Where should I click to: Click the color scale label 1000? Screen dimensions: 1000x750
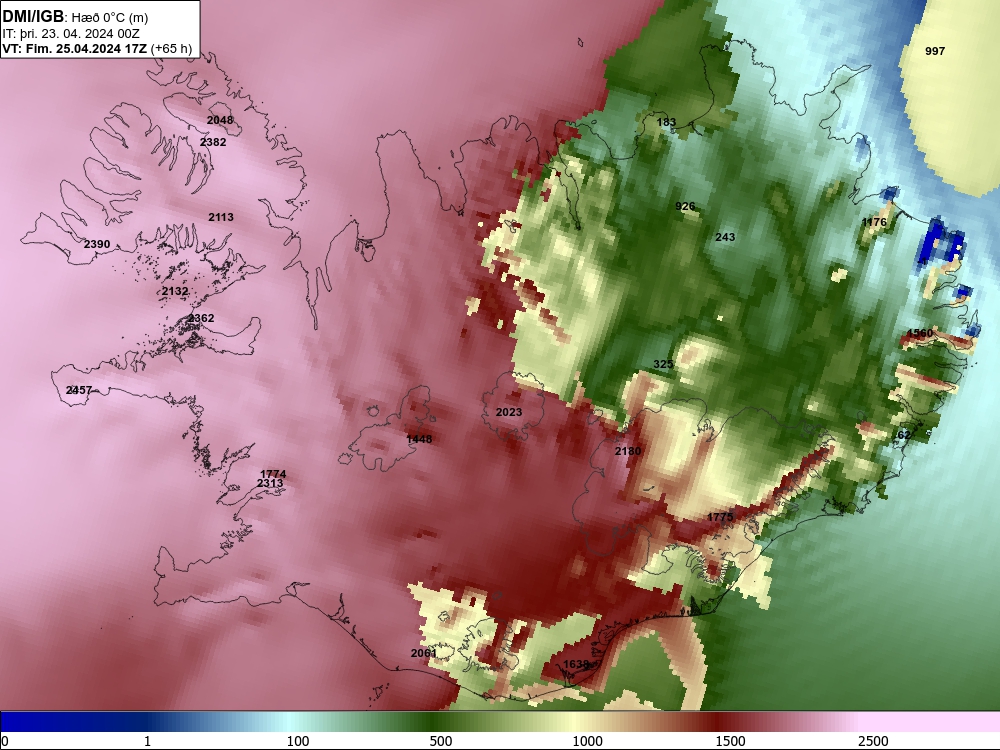coord(587,741)
